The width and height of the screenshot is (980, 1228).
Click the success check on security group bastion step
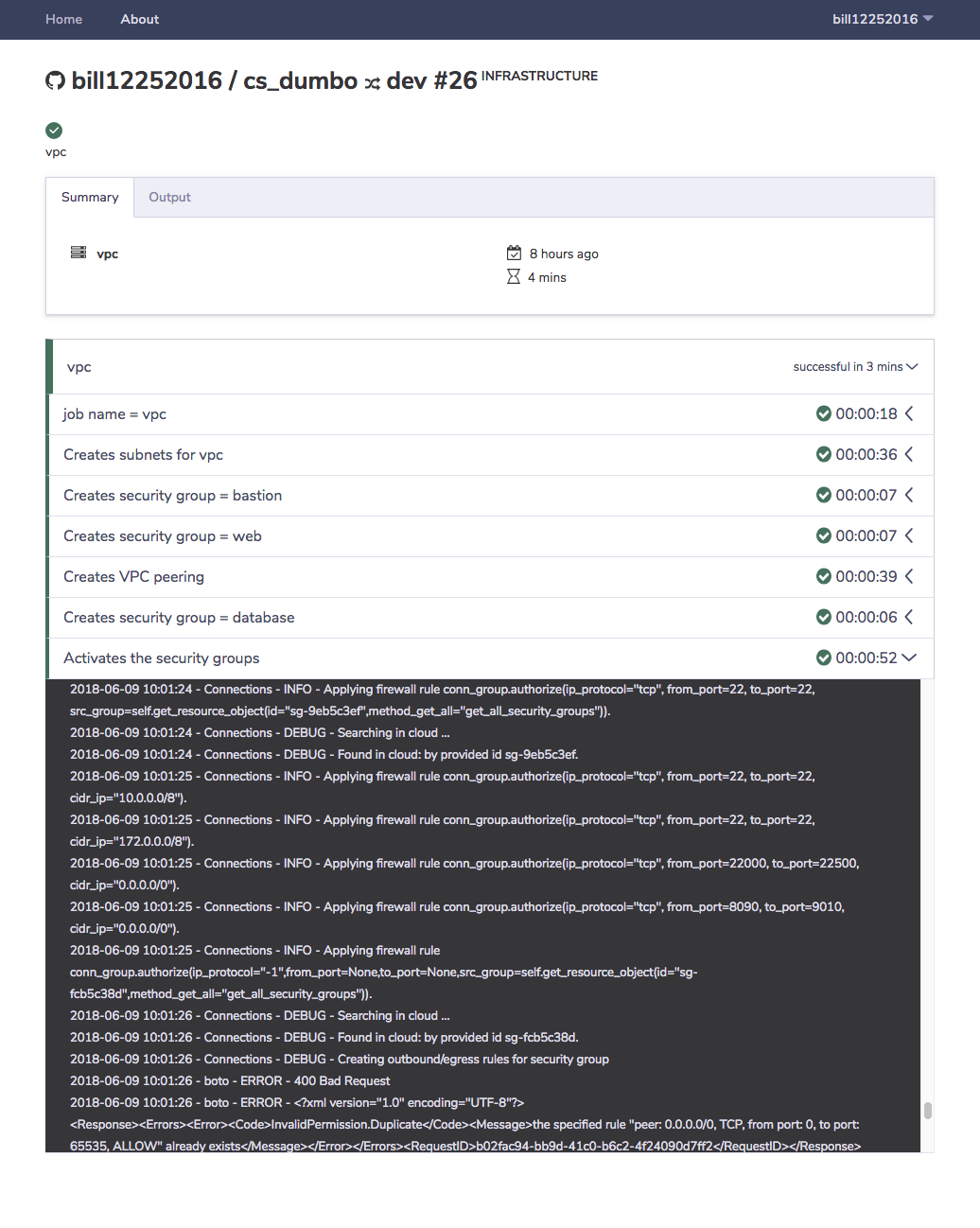click(823, 495)
